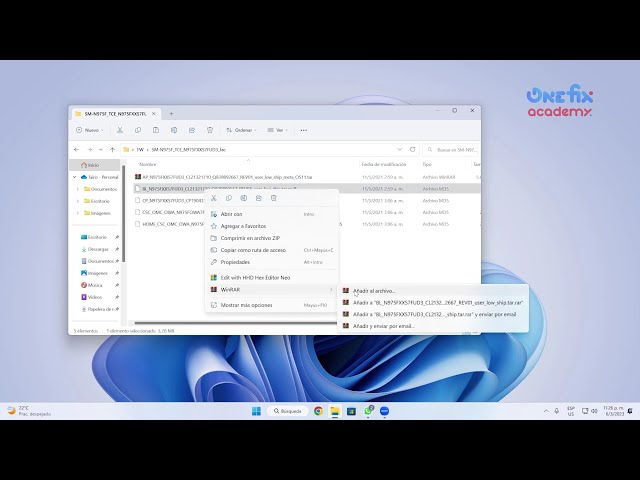Image resolution: width=640 pixels, height=480 pixels.
Task: Open the Nuevo dropdown button
Action: pyautogui.click(x=90, y=130)
